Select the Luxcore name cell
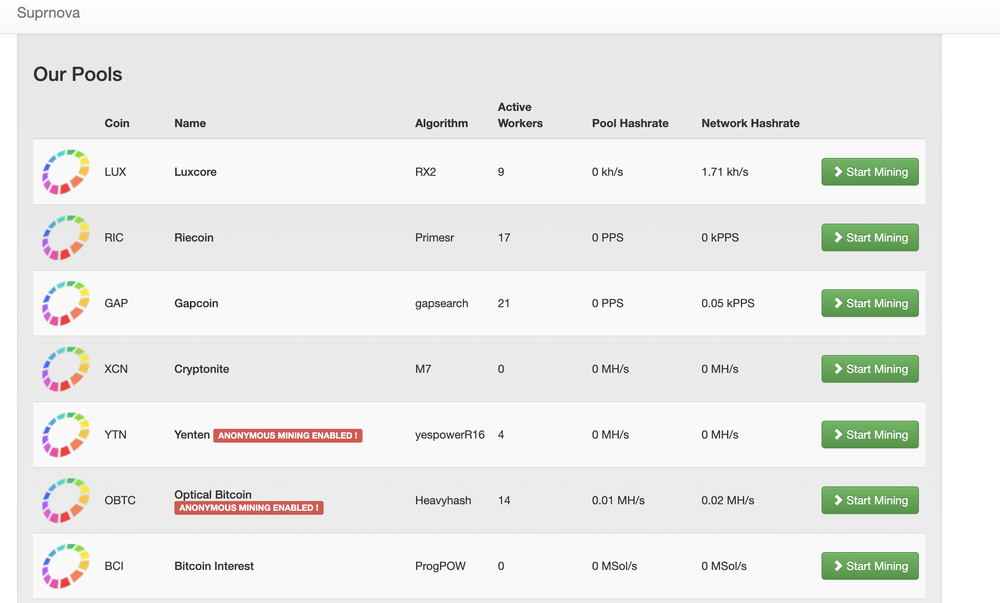 tap(195, 171)
